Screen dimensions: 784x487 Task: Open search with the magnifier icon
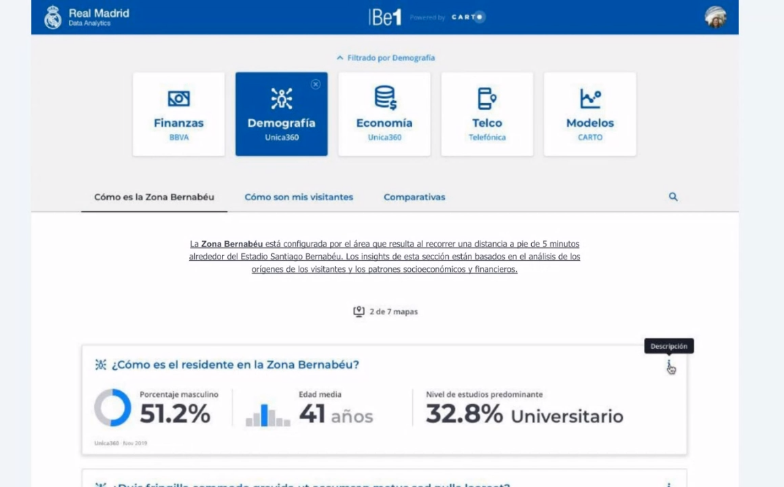point(673,196)
